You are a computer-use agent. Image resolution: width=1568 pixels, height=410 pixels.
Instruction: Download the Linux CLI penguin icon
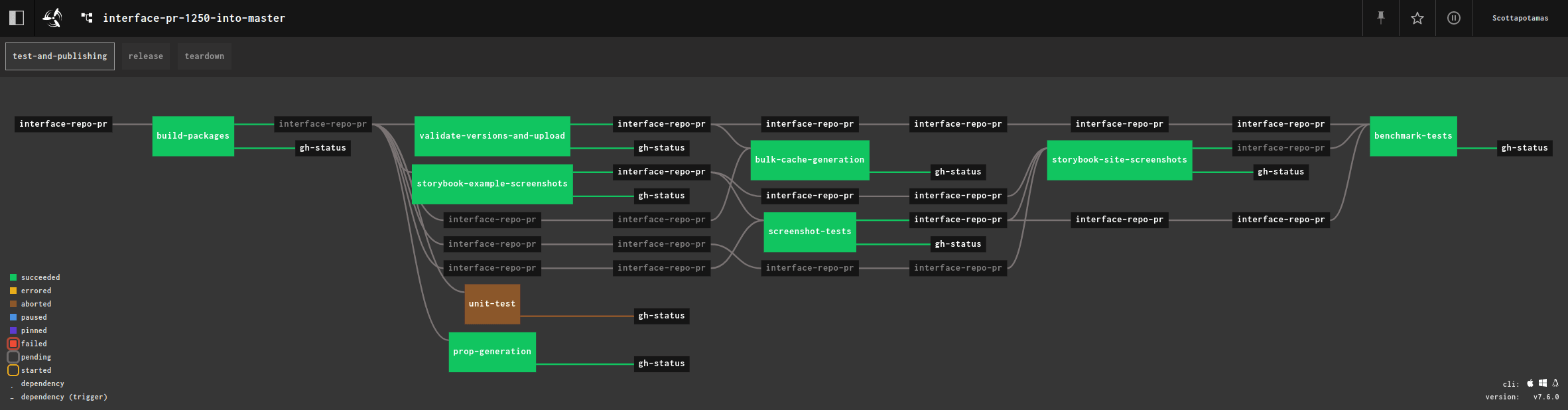click(x=1555, y=383)
